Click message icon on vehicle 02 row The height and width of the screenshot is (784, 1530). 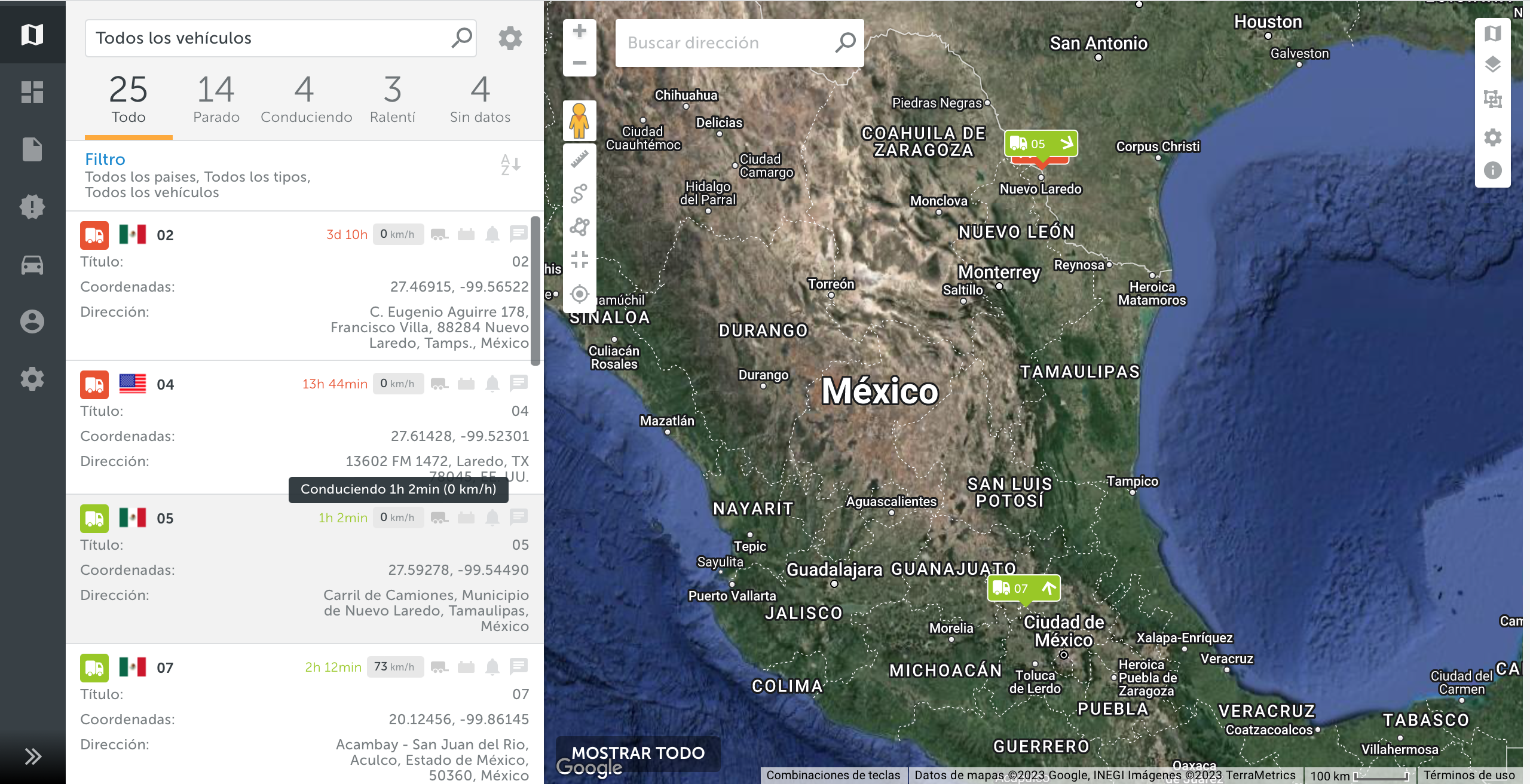[x=519, y=234]
